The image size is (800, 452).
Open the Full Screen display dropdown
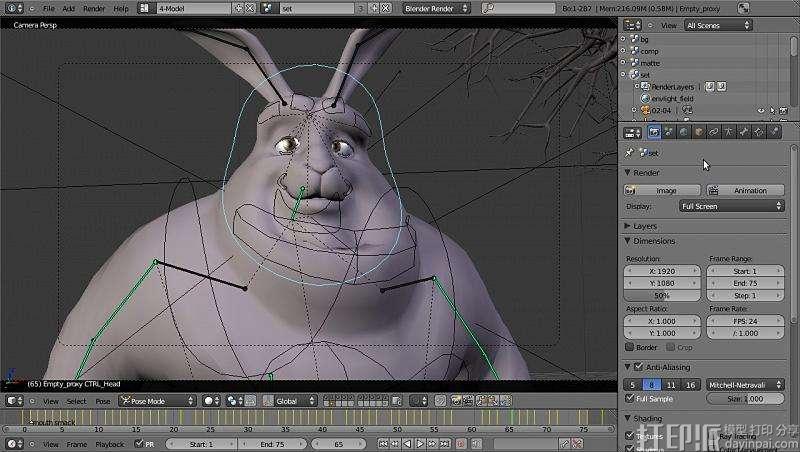tap(732, 206)
